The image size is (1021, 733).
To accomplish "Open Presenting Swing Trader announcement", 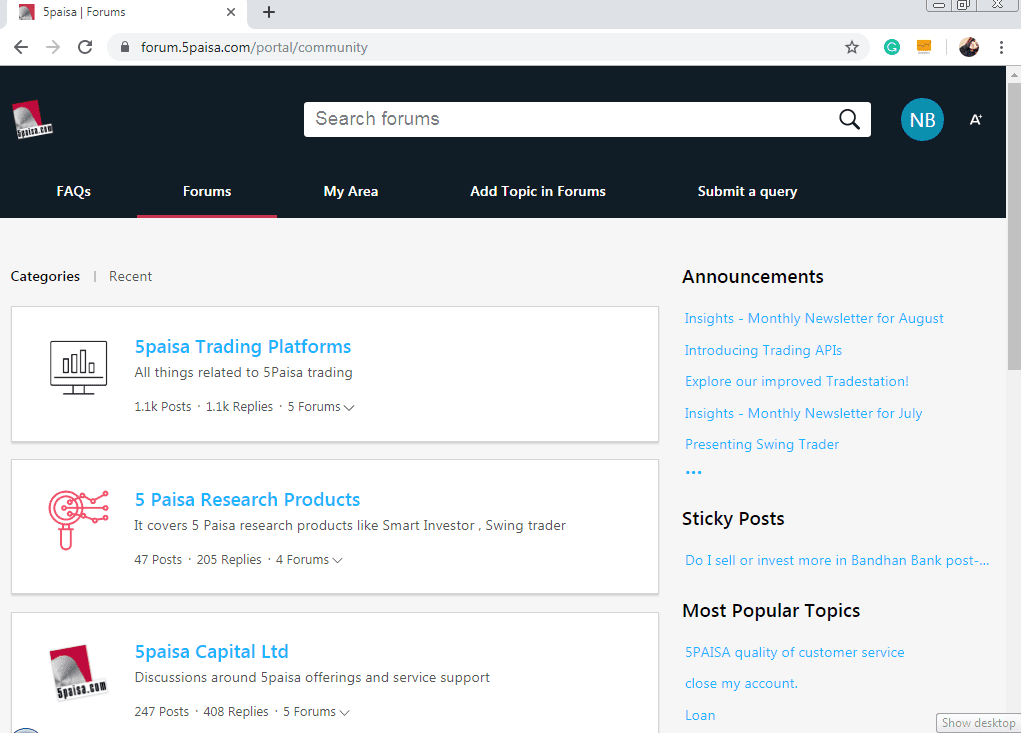I will tap(762, 445).
